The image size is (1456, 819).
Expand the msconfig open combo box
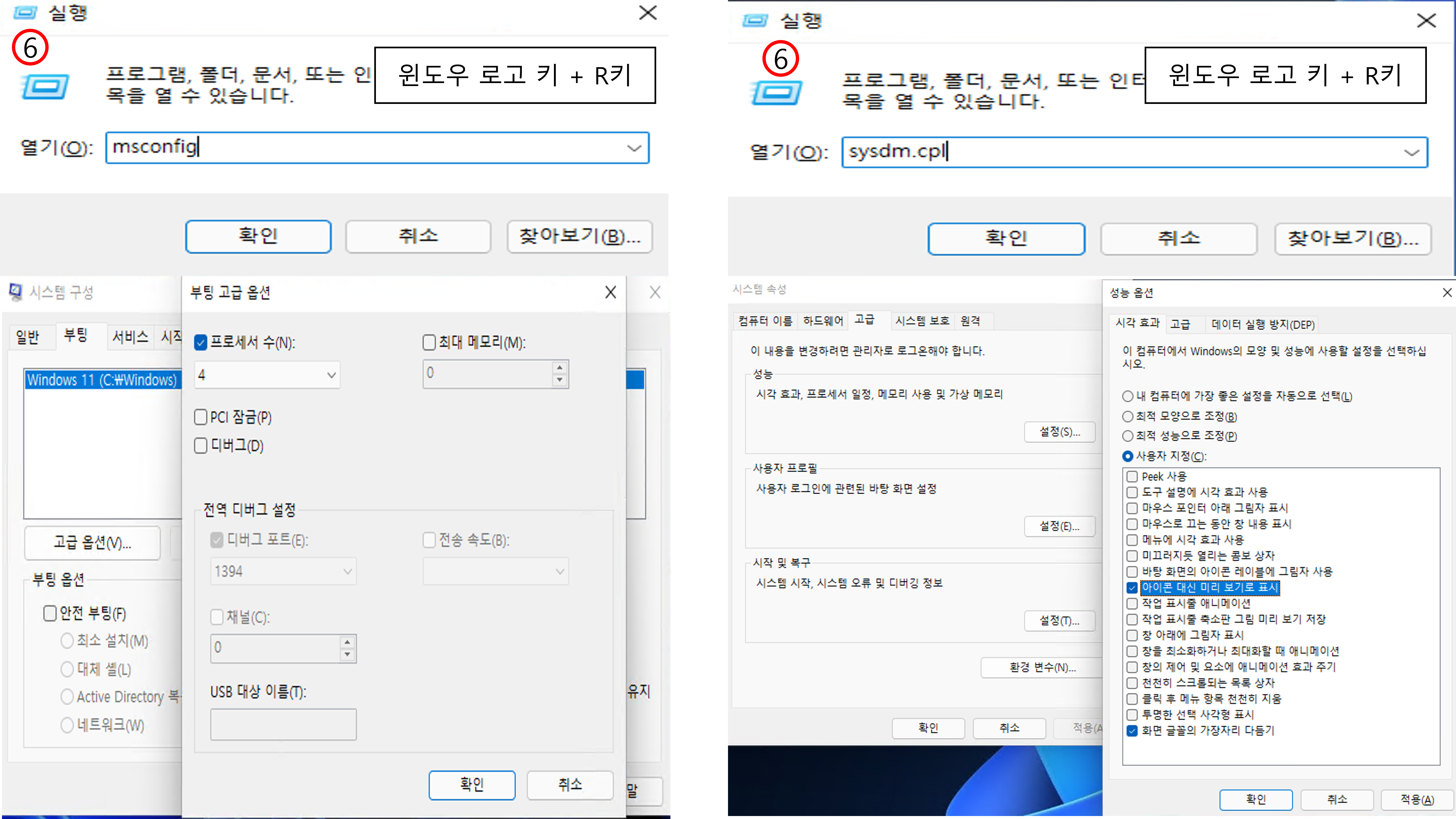point(634,148)
